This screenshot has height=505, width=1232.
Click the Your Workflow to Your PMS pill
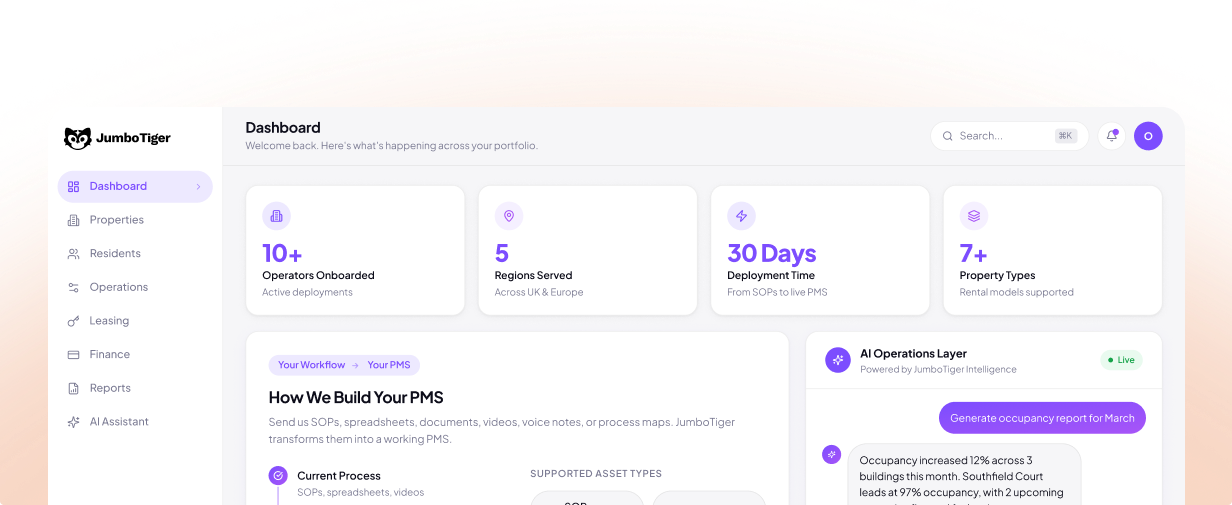pos(344,365)
